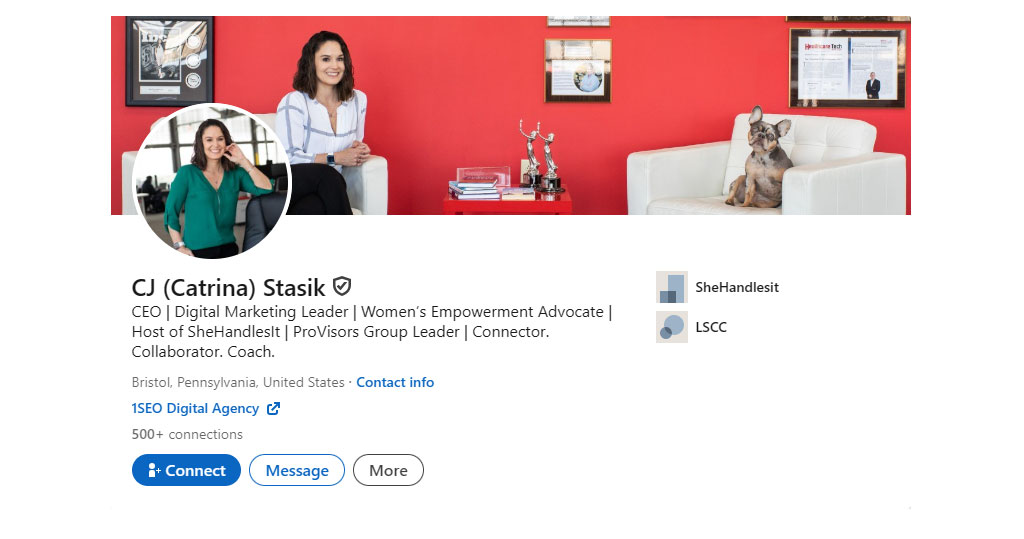Screen dimensions: 1024x539
Task: Click the external link icon after 1SEO Digital Agency
Action: click(274, 408)
